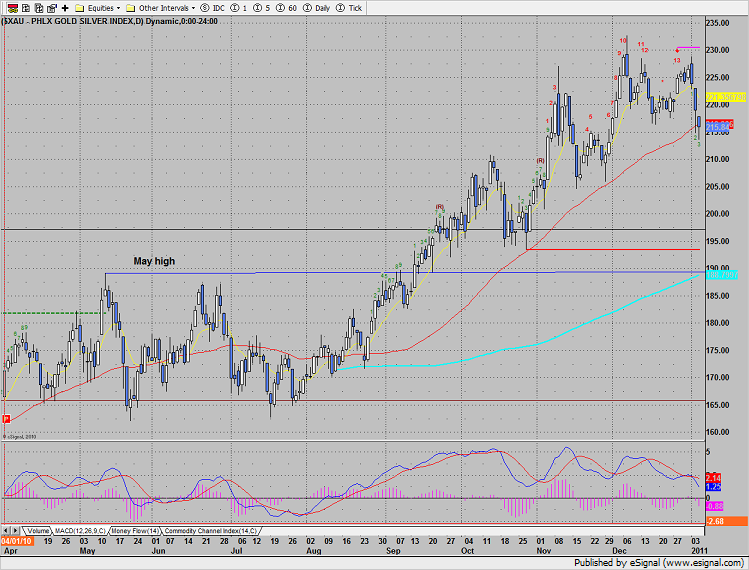
Task: Expand the Other Intervals dropdown
Action: (x=158, y=7)
